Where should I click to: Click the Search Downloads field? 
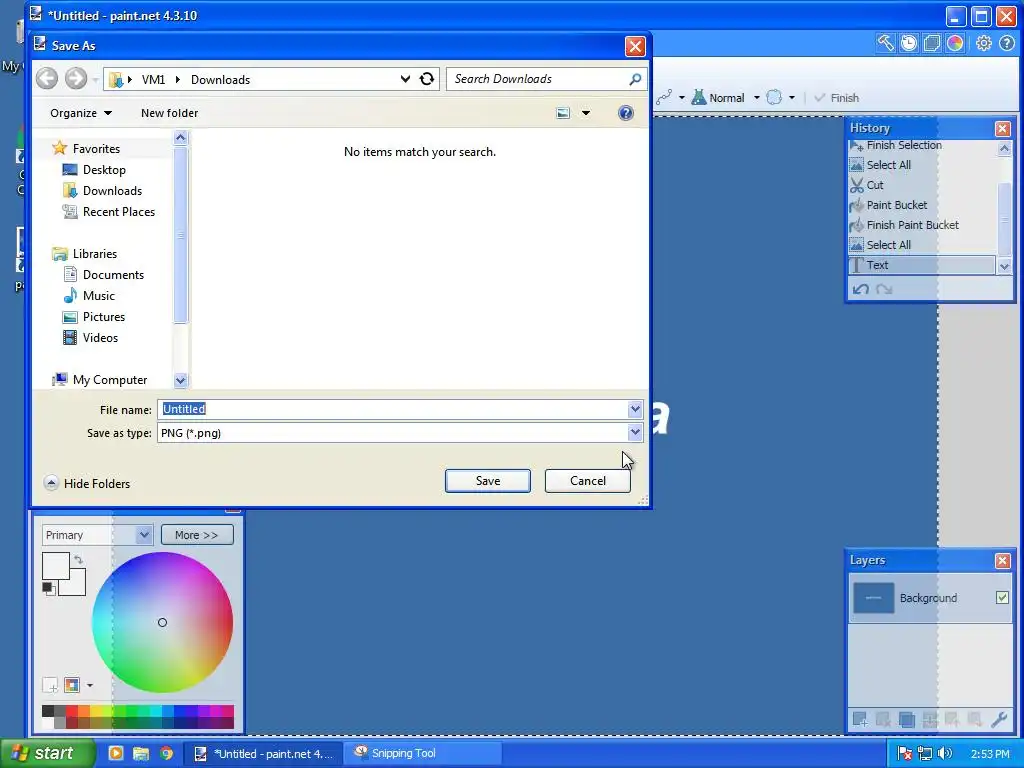coord(537,79)
